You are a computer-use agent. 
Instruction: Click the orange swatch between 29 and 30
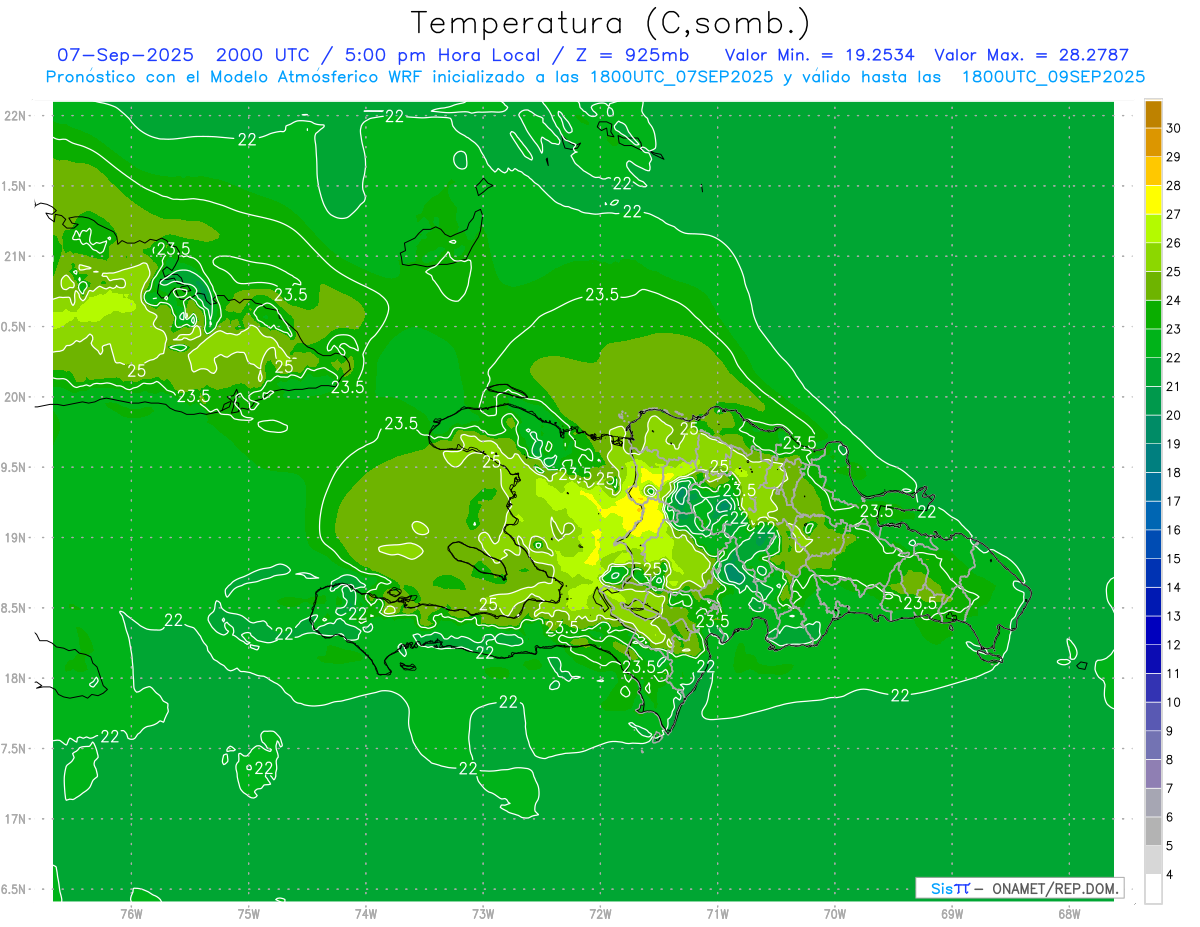click(x=1153, y=143)
